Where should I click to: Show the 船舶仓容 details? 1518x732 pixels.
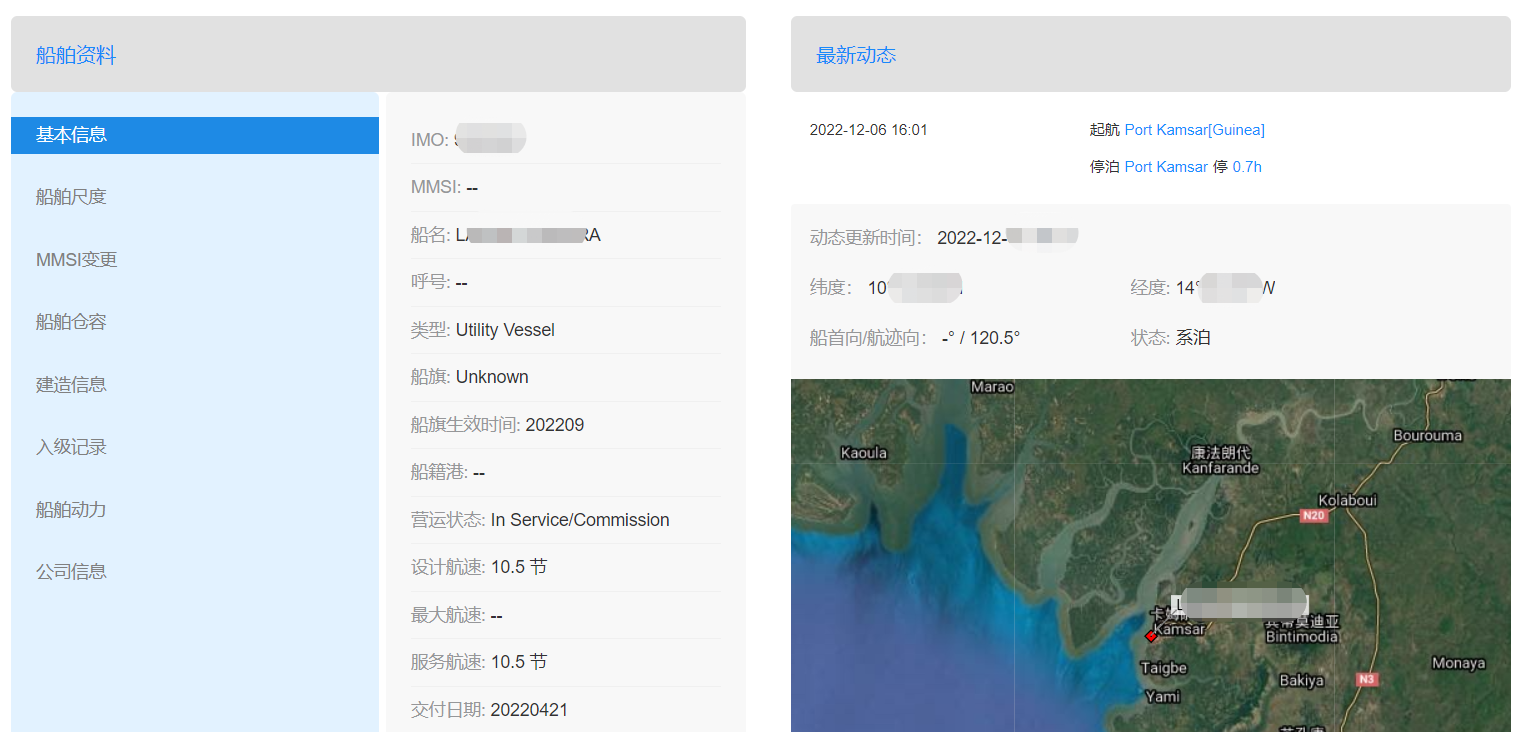tap(71, 322)
